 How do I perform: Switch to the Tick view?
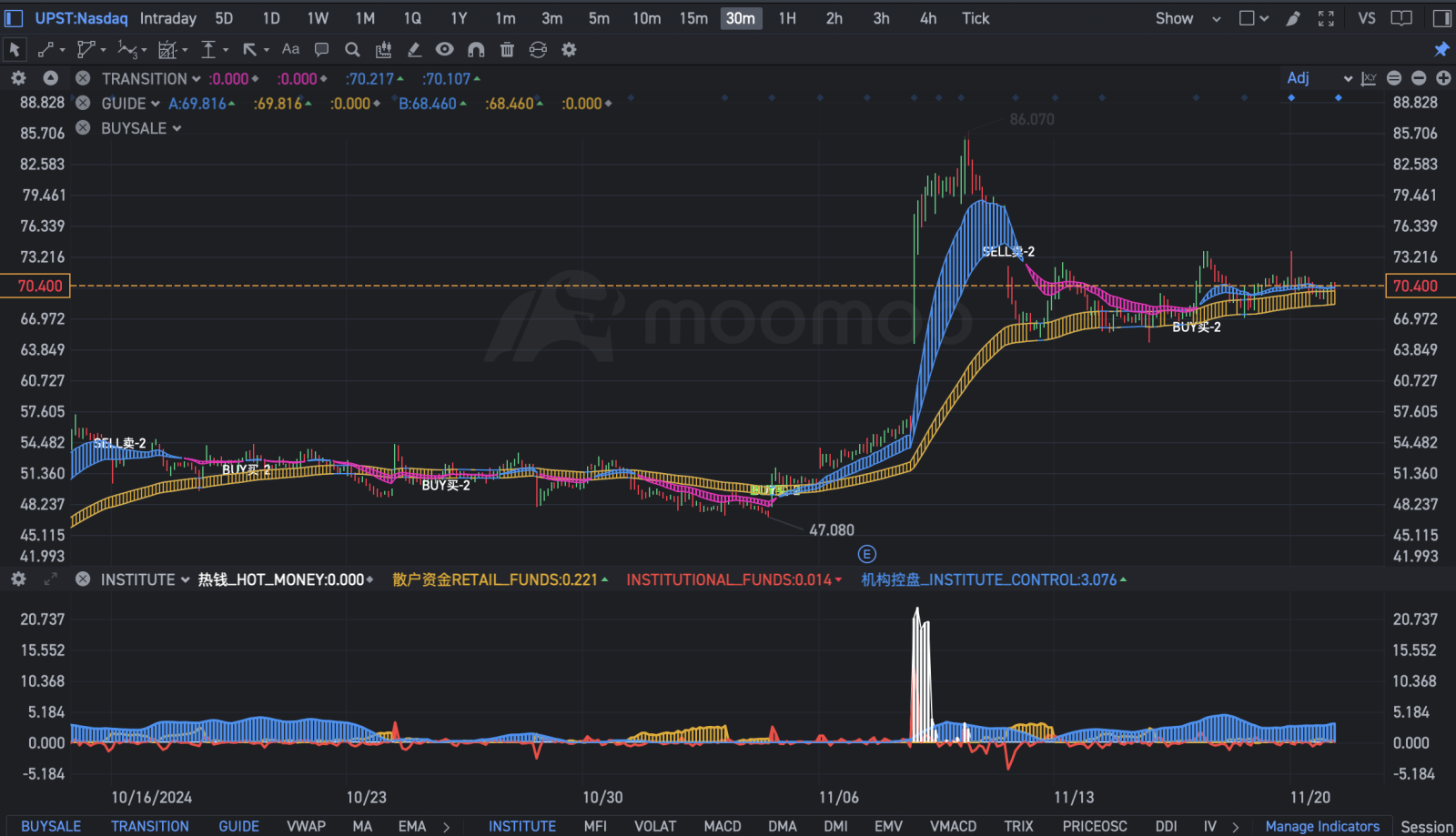click(976, 18)
